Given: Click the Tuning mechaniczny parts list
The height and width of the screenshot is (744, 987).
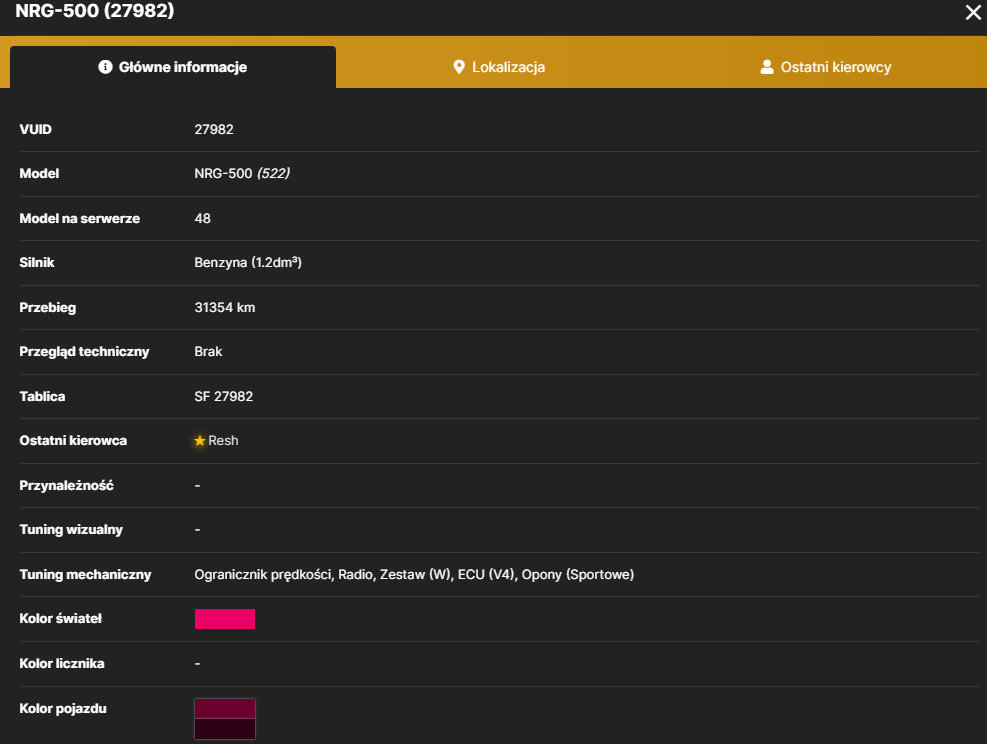Looking at the screenshot, I should pyautogui.click(x=414, y=575).
